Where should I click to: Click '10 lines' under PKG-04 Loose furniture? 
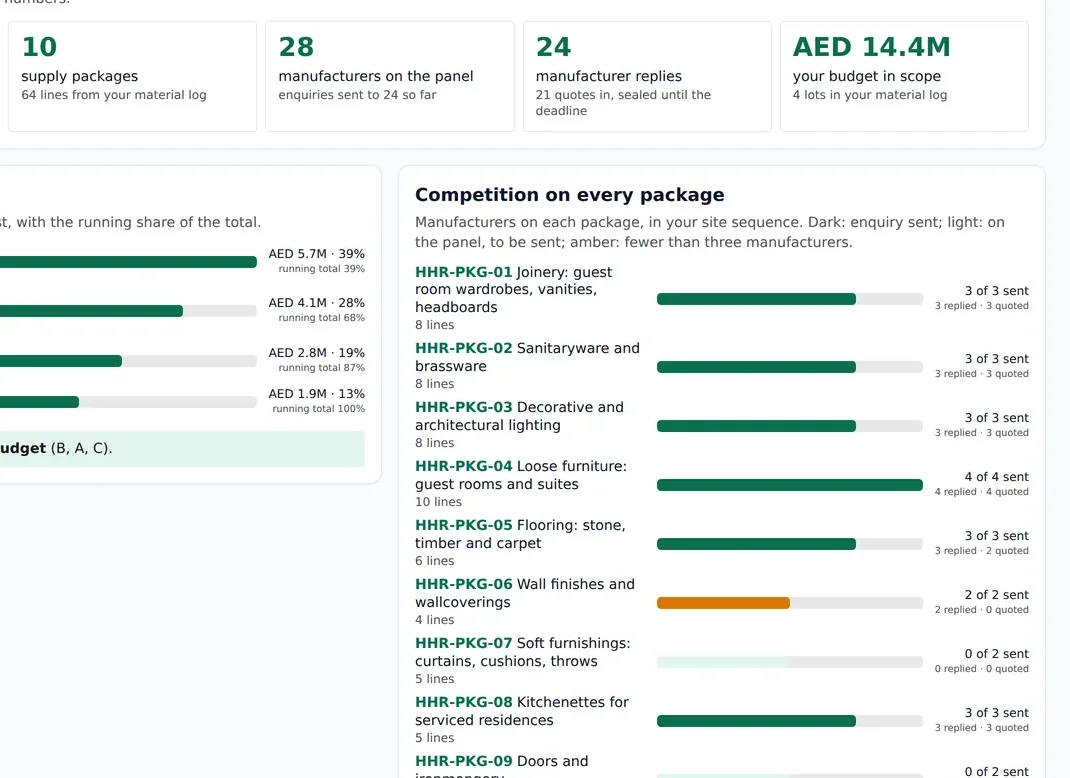coord(438,502)
